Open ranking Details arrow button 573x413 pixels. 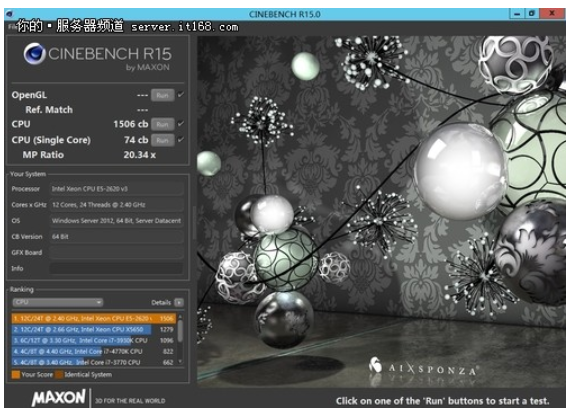click(x=179, y=303)
